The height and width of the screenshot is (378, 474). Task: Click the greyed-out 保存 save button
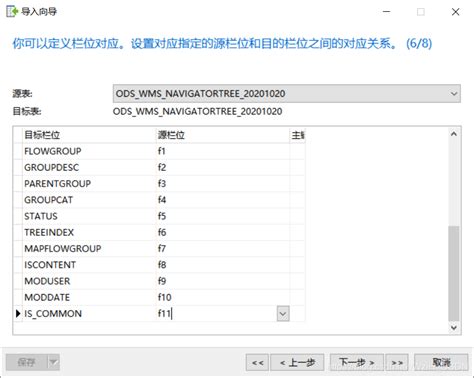pos(27,362)
